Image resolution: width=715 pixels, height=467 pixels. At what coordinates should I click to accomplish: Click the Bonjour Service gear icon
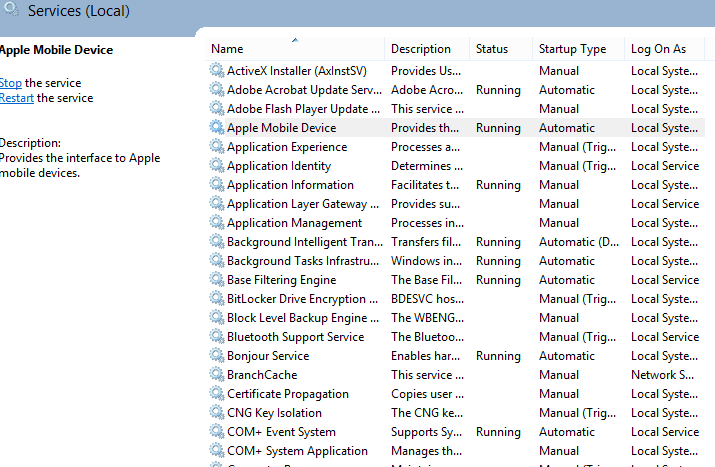pyautogui.click(x=217, y=356)
